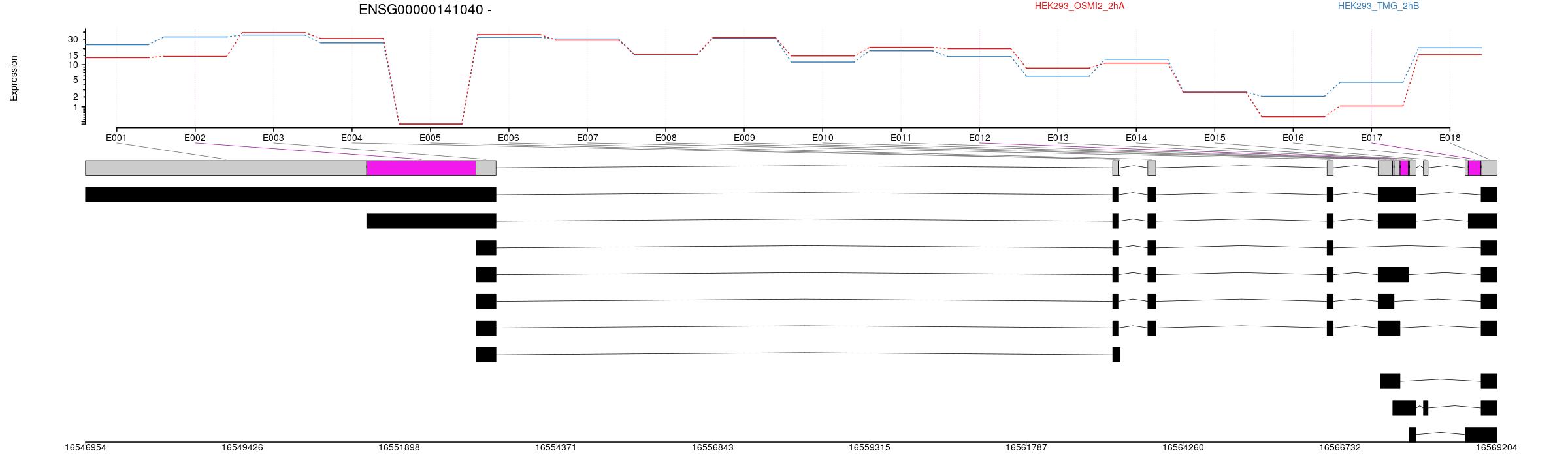Click y-axis tick value 30
Viewport: 1568px width, 457px height.
pos(73,40)
